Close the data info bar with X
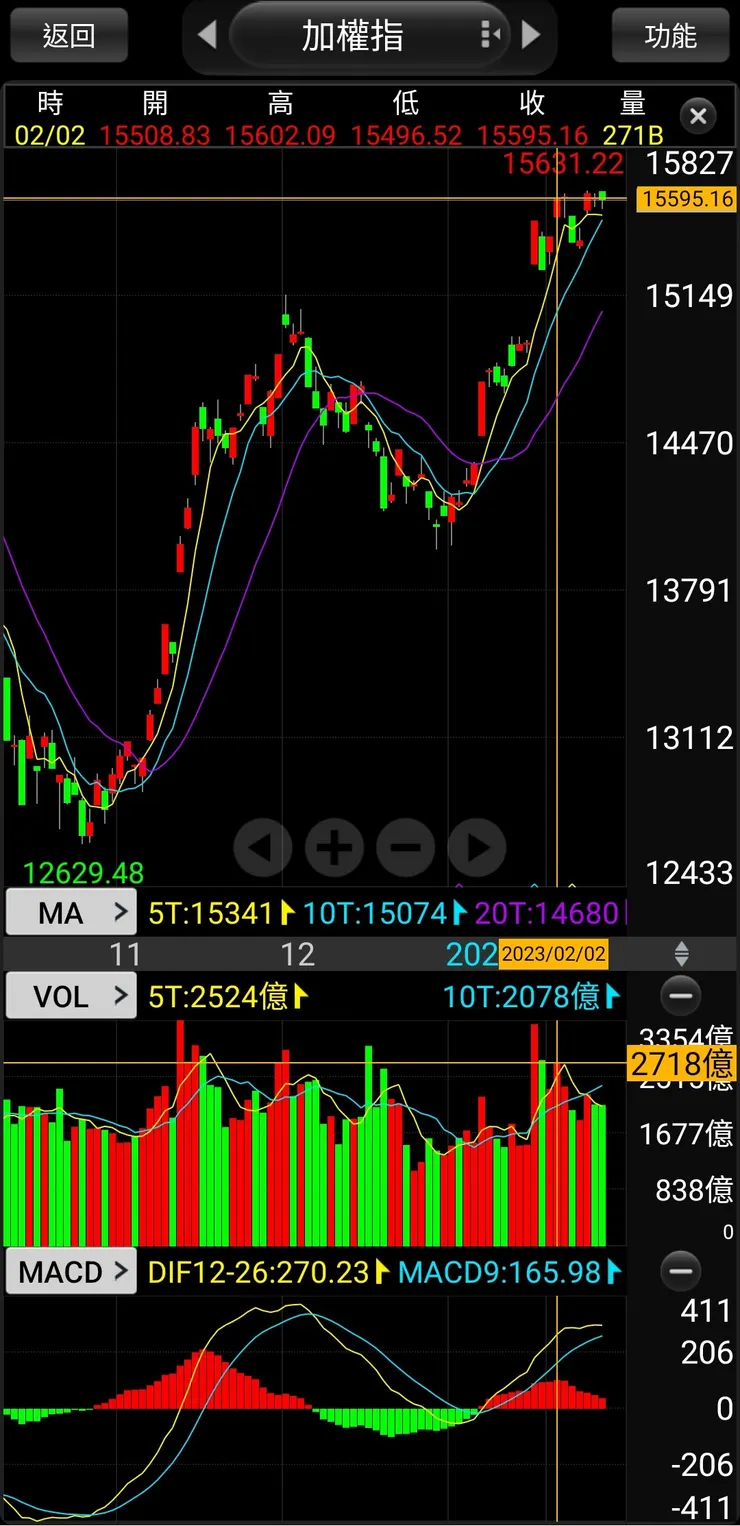Image resolution: width=740 pixels, height=1526 pixels. click(698, 116)
